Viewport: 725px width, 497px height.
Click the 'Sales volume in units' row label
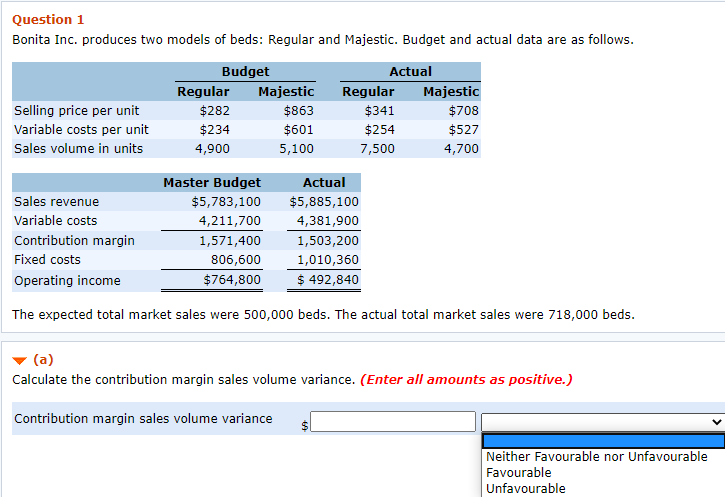pyautogui.click(x=79, y=149)
